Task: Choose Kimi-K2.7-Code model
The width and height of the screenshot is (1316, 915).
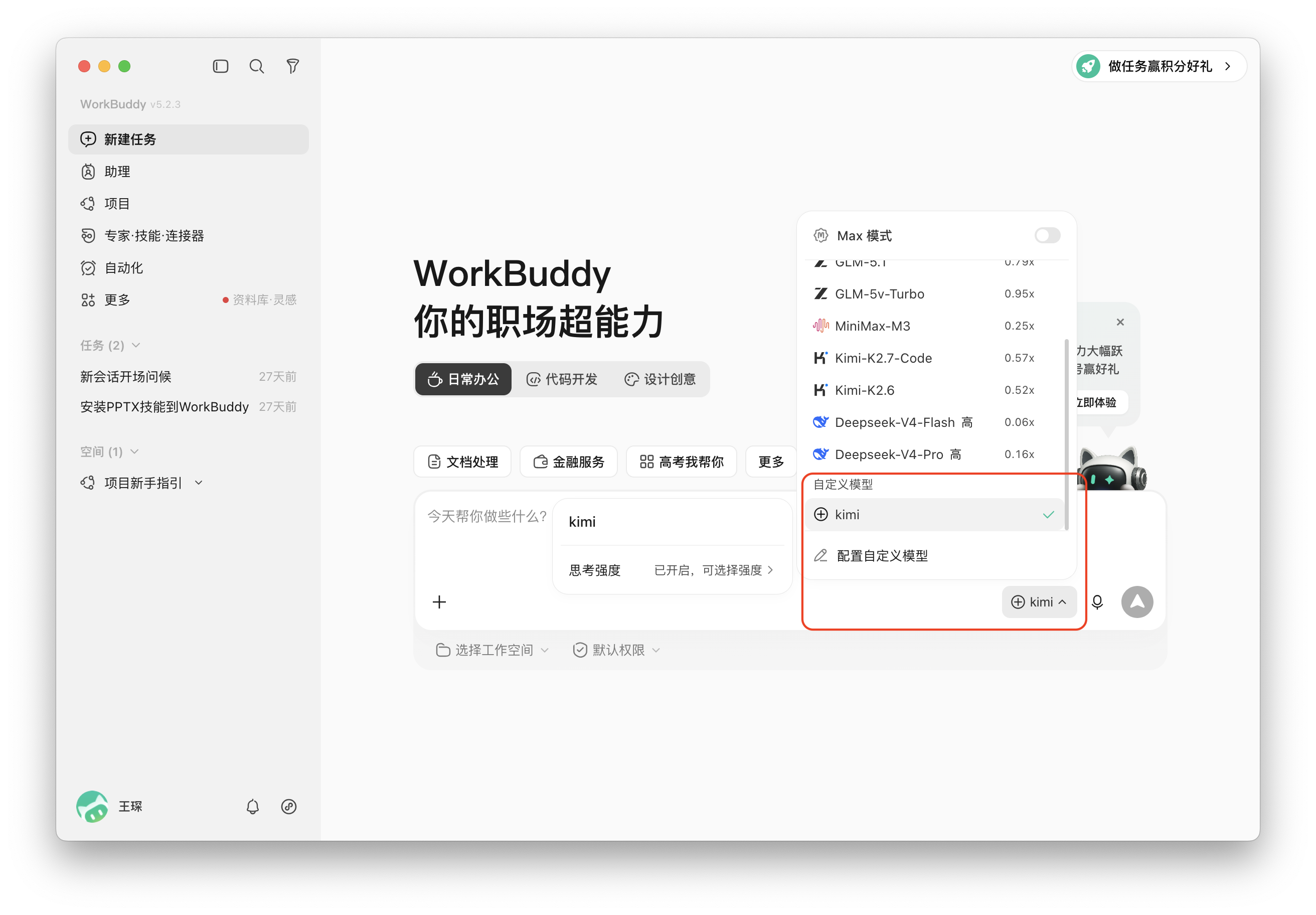Action: pos(935,358)
